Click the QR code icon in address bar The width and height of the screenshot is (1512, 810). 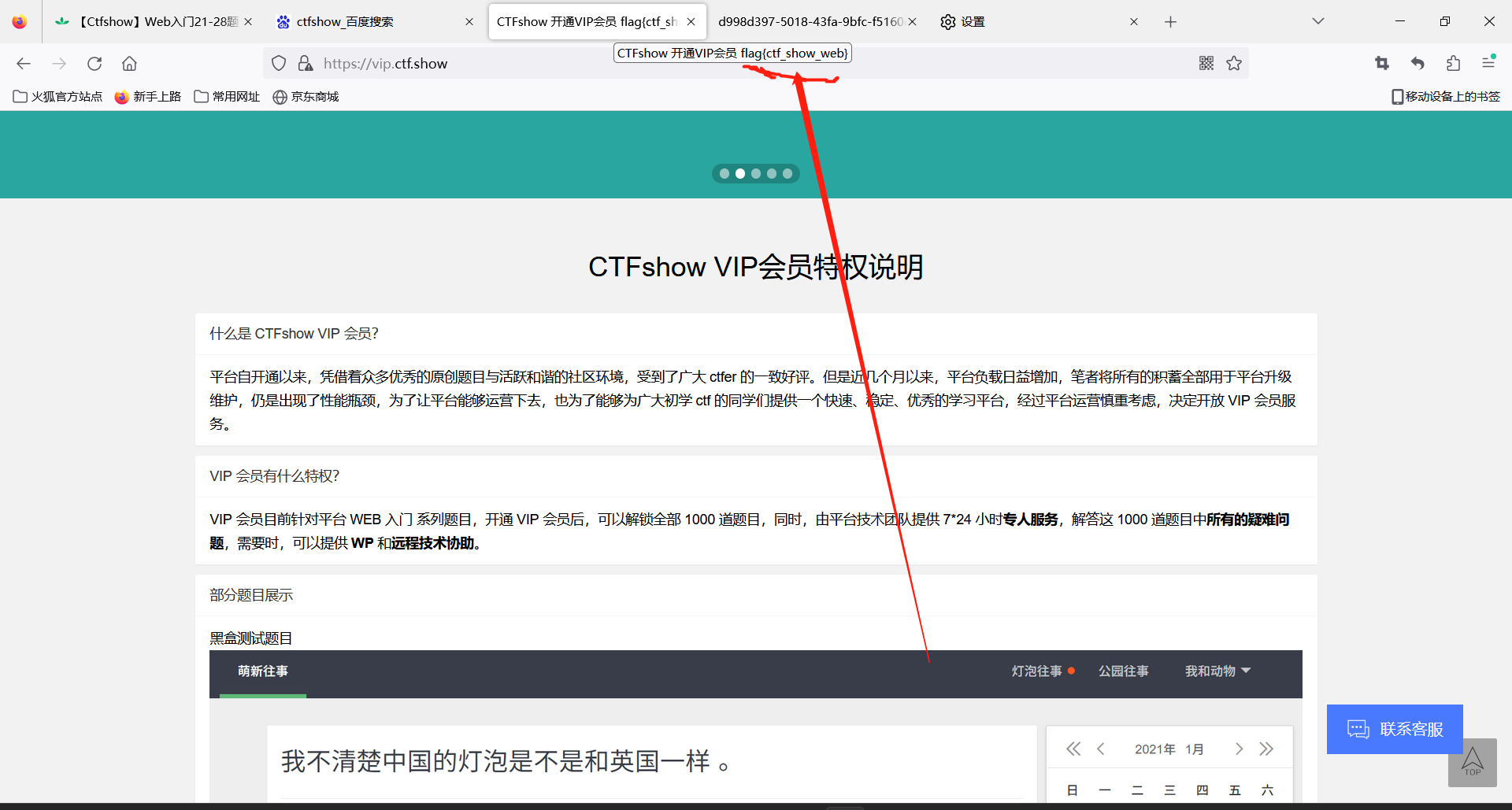[1206, 63]
